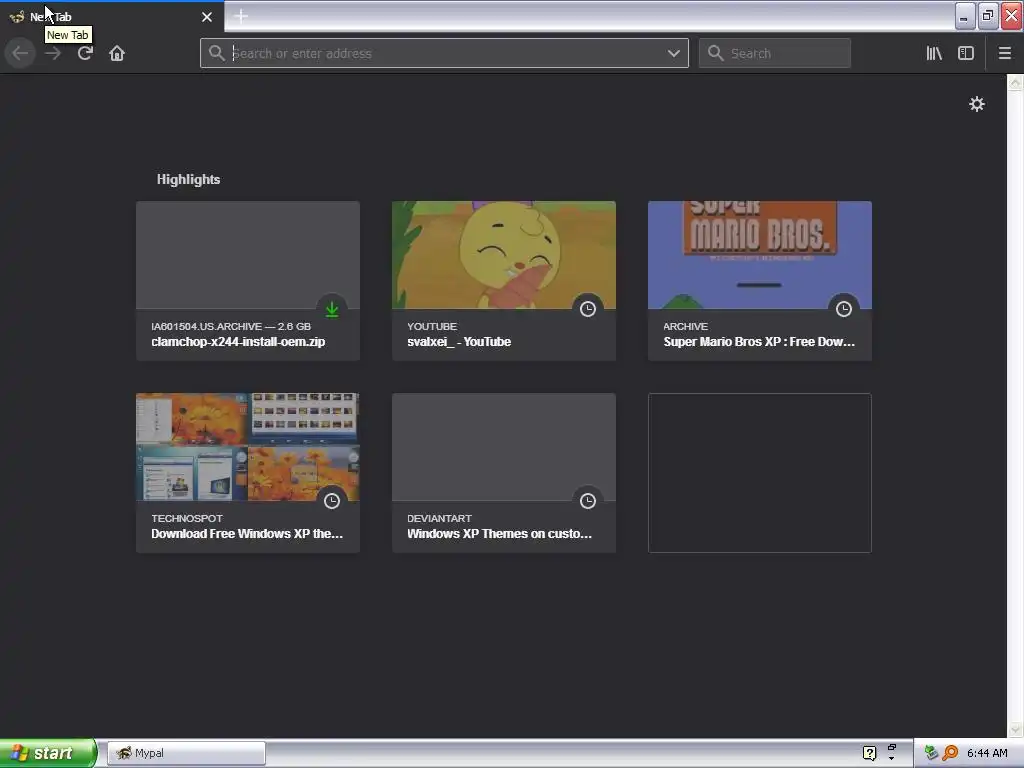The width and height of the screenshot is (1024, 768).
Task: Click the history clock on Technospot card
Action: coord(332,501)
